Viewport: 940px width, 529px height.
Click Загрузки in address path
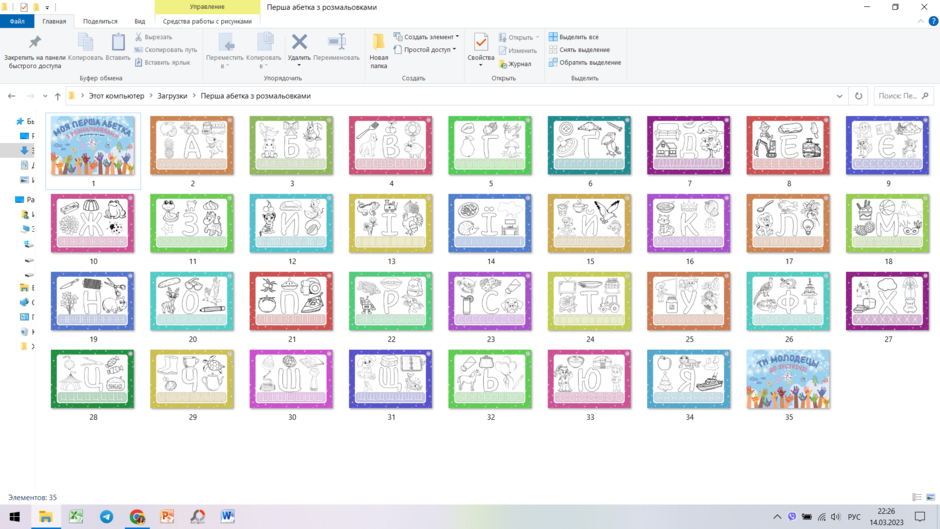pos(172,96)
